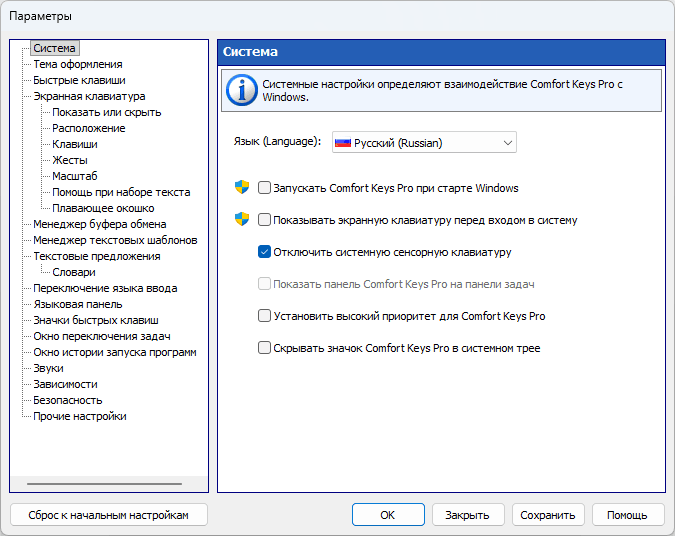Click the arrow of the language combo box

pos(508,143)
